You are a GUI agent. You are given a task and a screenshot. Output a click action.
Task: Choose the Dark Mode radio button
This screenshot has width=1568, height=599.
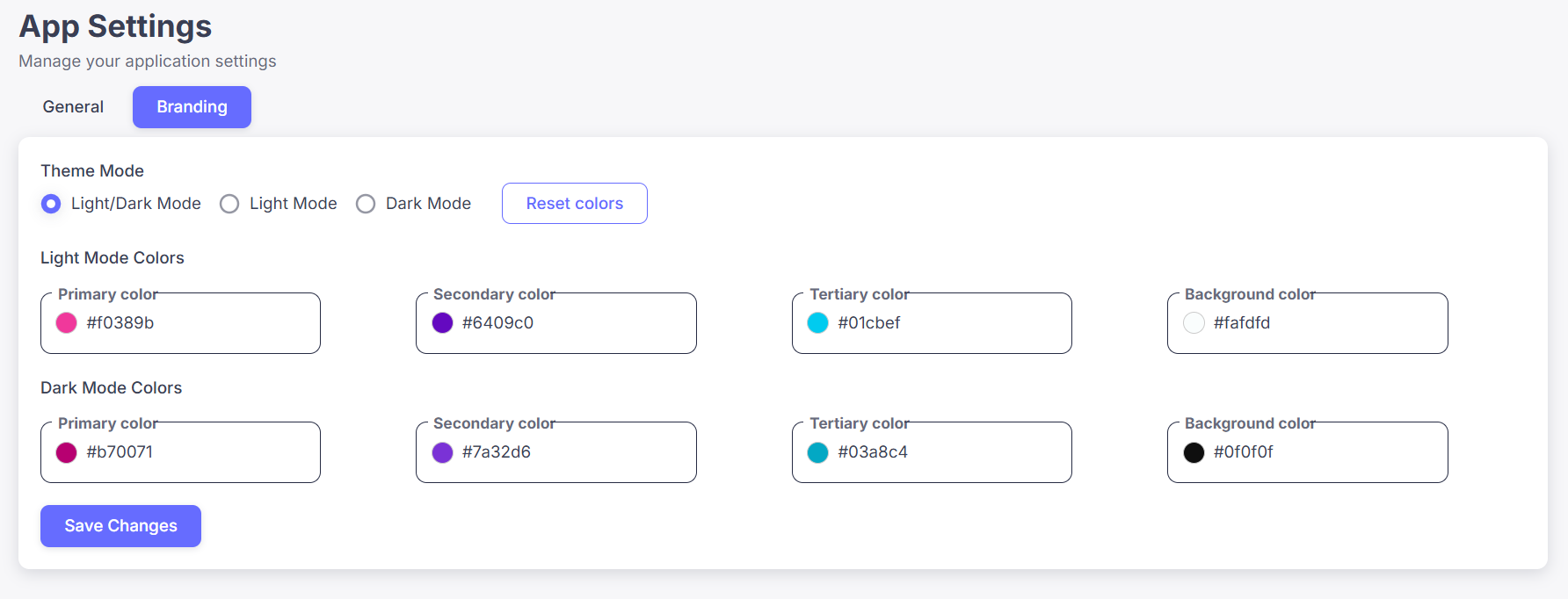pos(366,204)
